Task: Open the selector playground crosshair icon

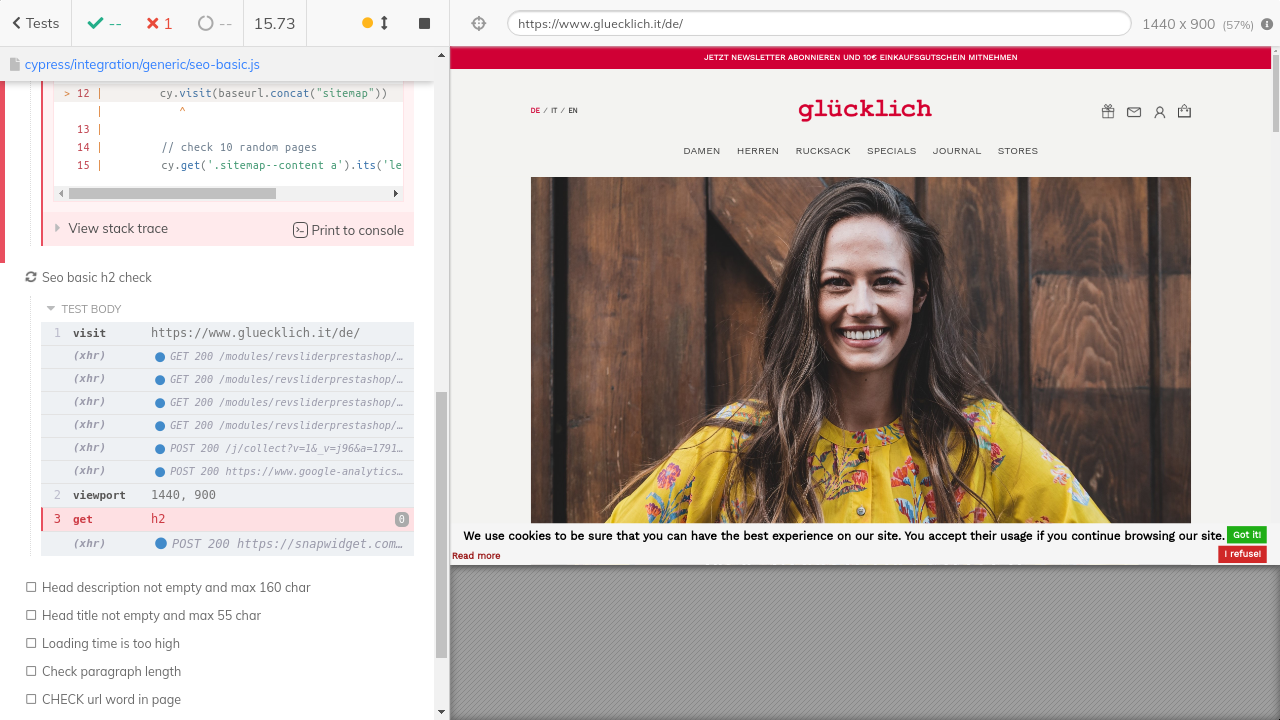Action: [479, 23]
